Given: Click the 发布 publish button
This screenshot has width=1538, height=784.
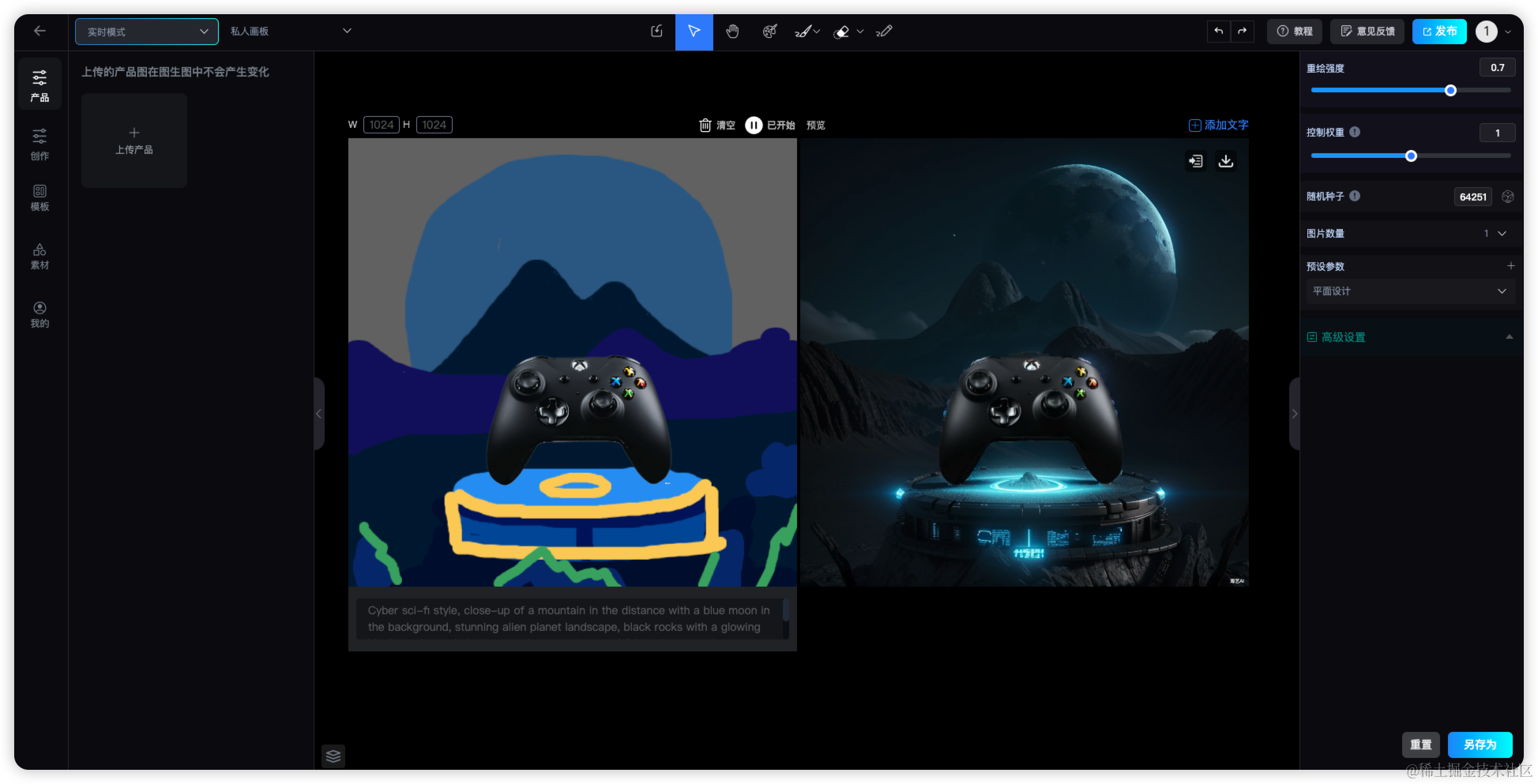Looking at the screenshot, I should (x=1439, y=32).
